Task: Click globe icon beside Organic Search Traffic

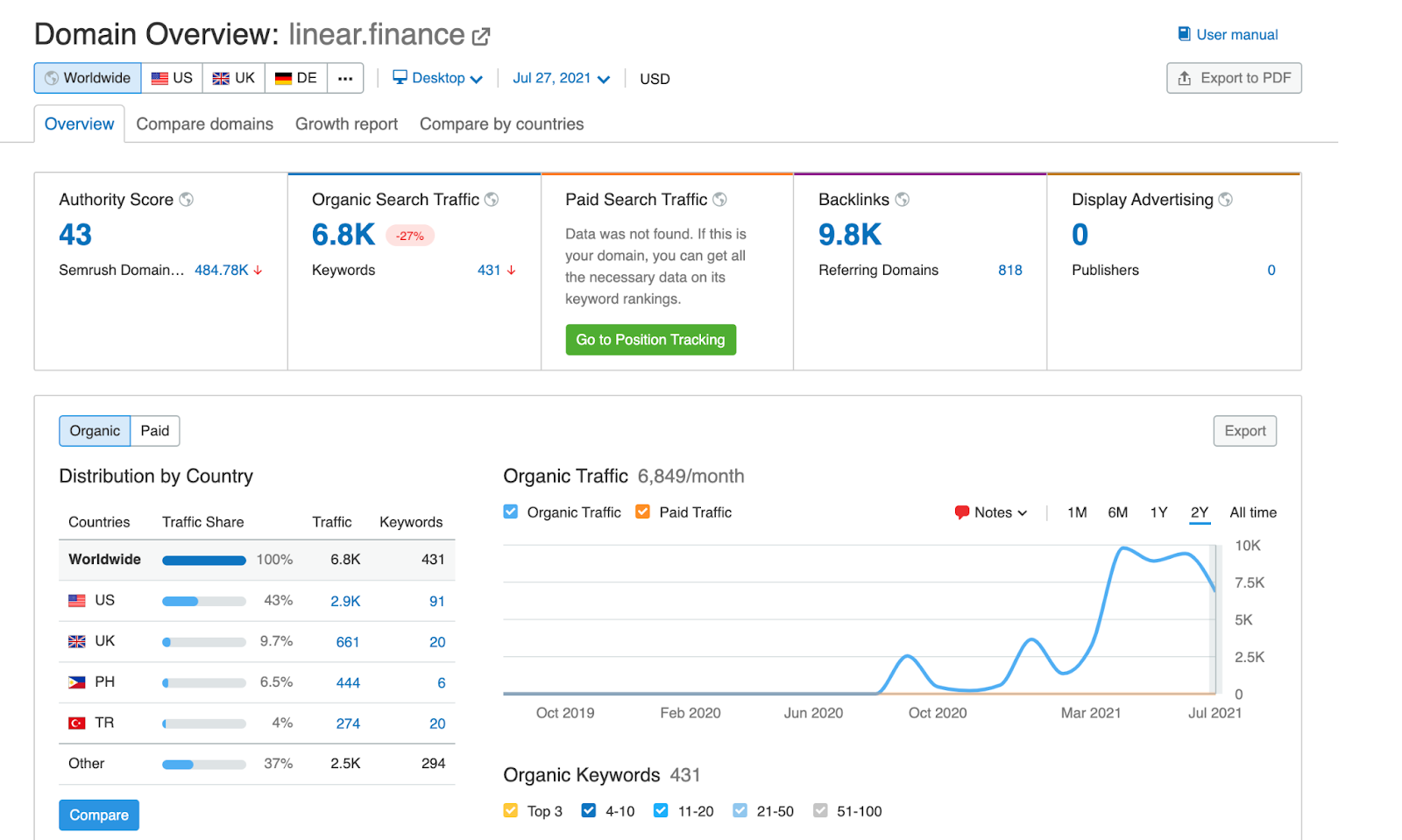Action: tap(492, 200)
